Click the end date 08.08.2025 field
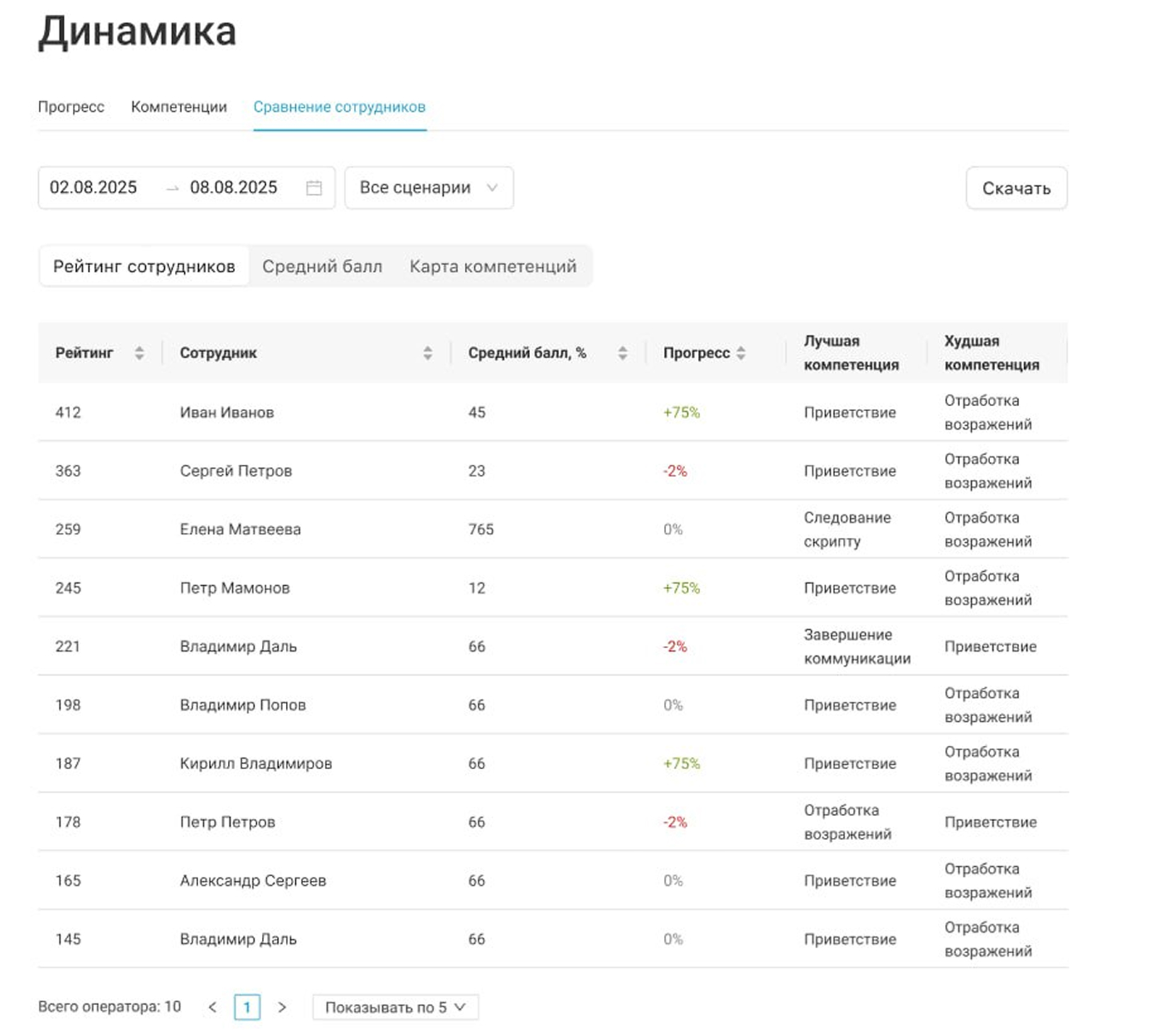The image size is (1165, 1036). pyautogui.click(x=234, y=188)
